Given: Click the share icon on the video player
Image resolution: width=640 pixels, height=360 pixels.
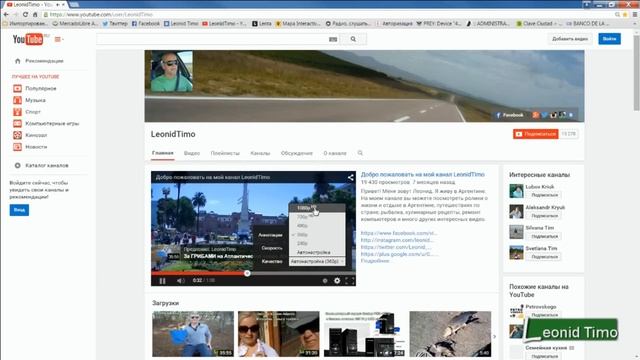Looking at the screenshot, I should pos(350,177).
